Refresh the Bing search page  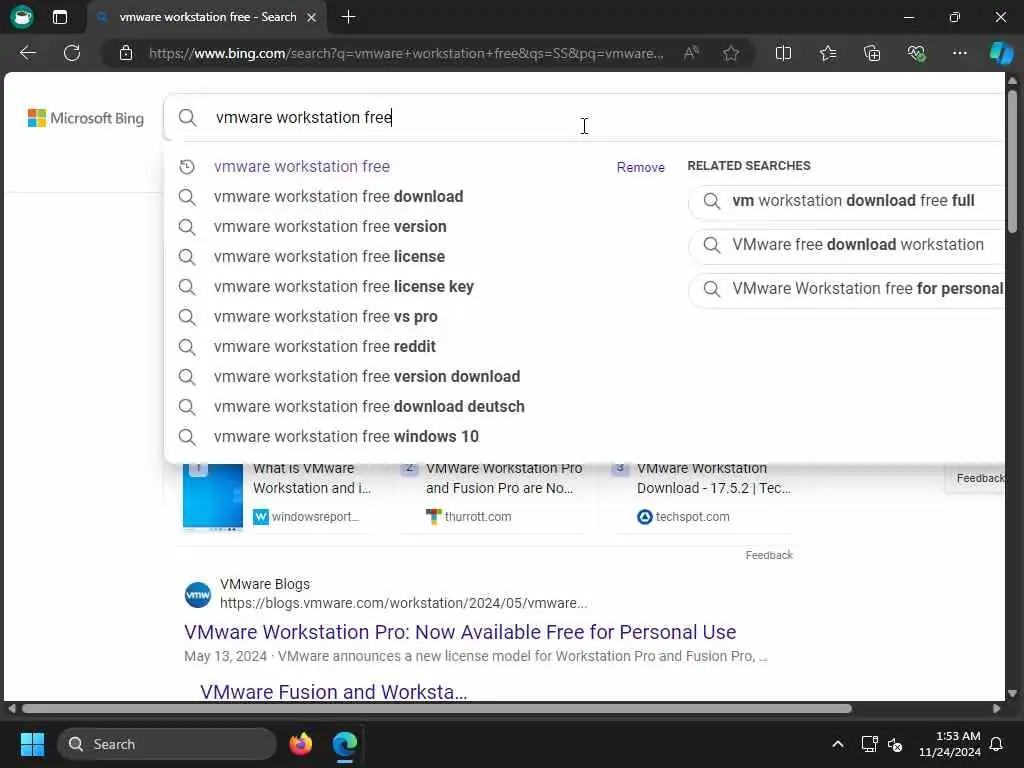click(x=72, y=53)
